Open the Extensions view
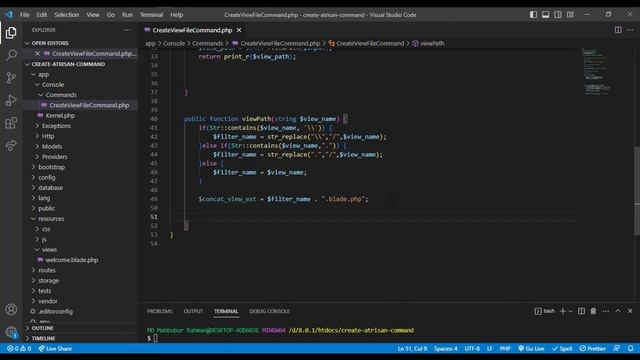Image resolution: width=640 pixels, height=360 pixels. click(x=11, y=122)
